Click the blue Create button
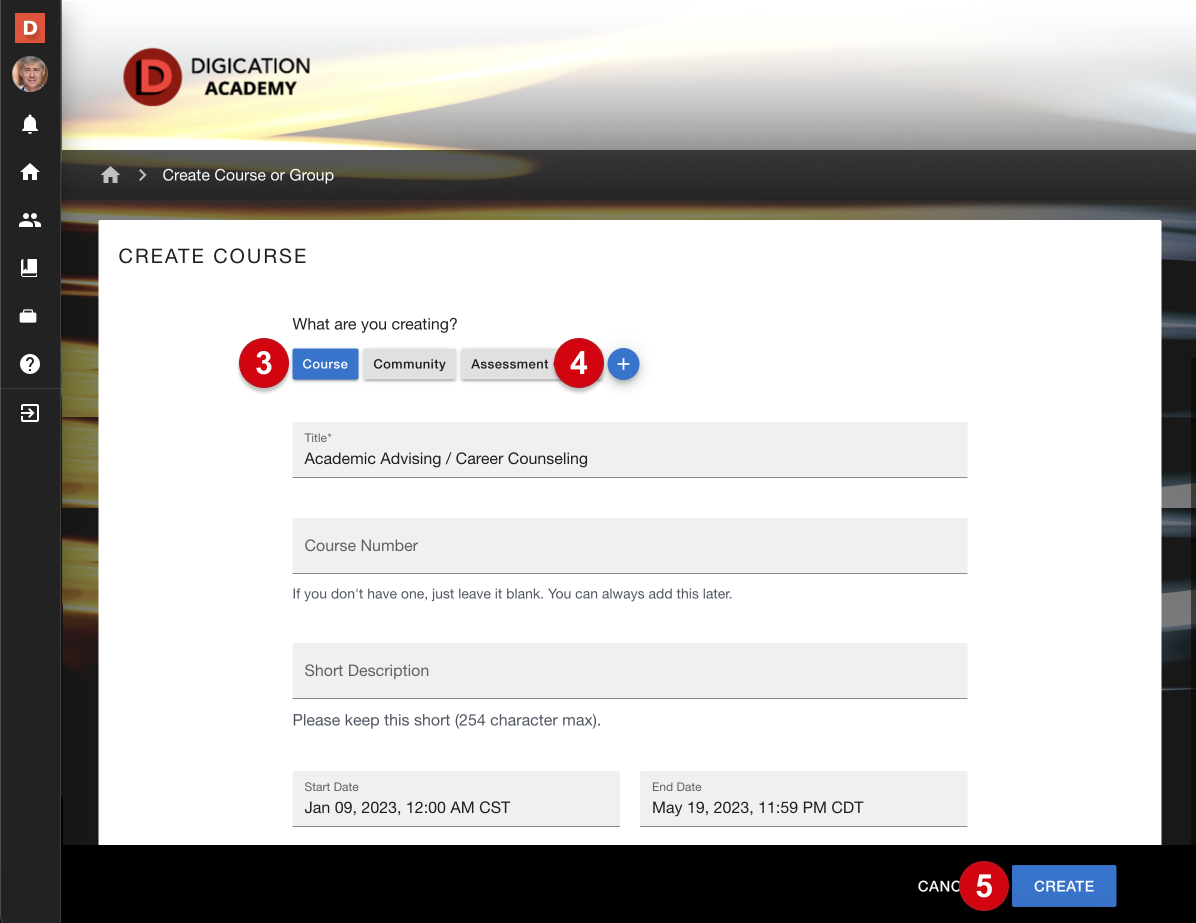This screenshot has width=1196, height=923. point(1063,886)
